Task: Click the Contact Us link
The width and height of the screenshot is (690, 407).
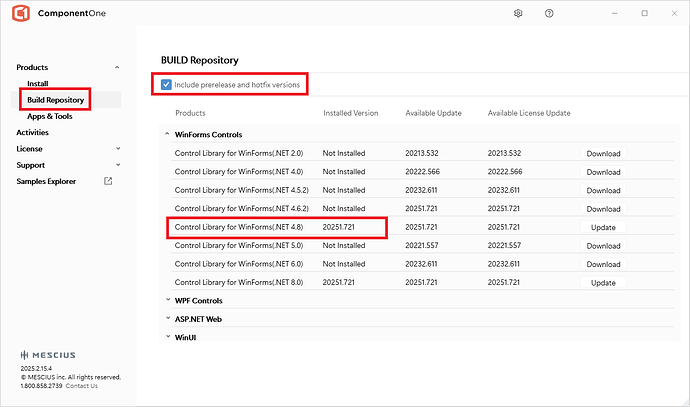Action: [x=82, y=386]
